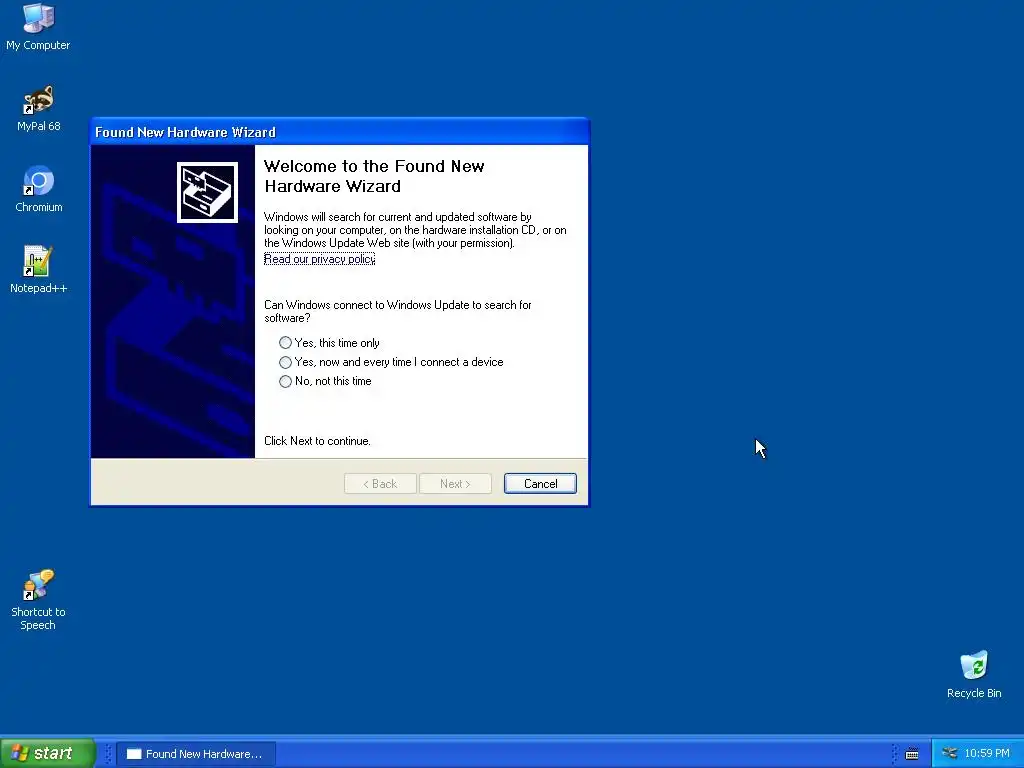This screenshot has width=1024, height=768.
Task: Select the Recycle Bin icon
Action: pos(974,675)
